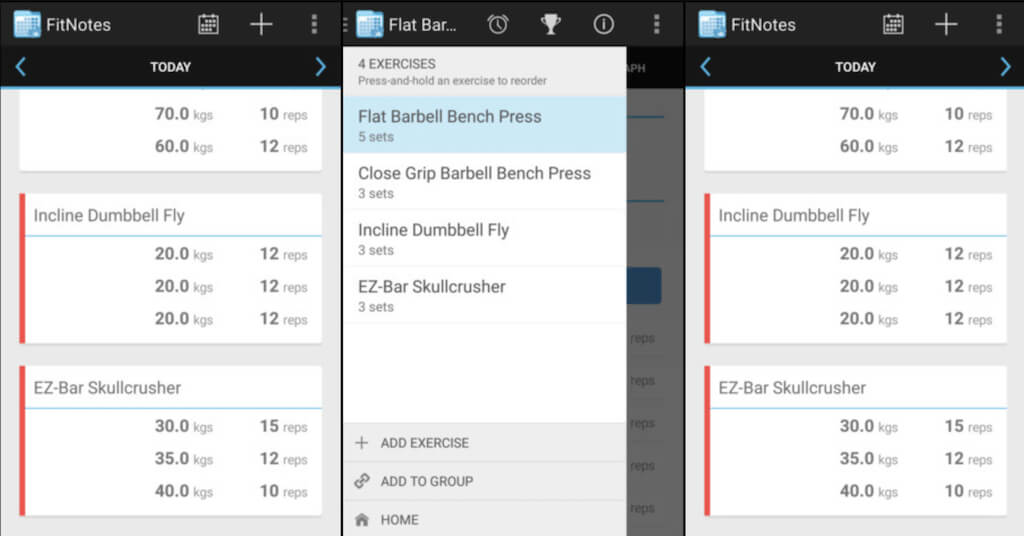The image size is (1024, 536).
Task: Open Incline Dumbbell Fly card in left screen
Action: coord(172,216)
